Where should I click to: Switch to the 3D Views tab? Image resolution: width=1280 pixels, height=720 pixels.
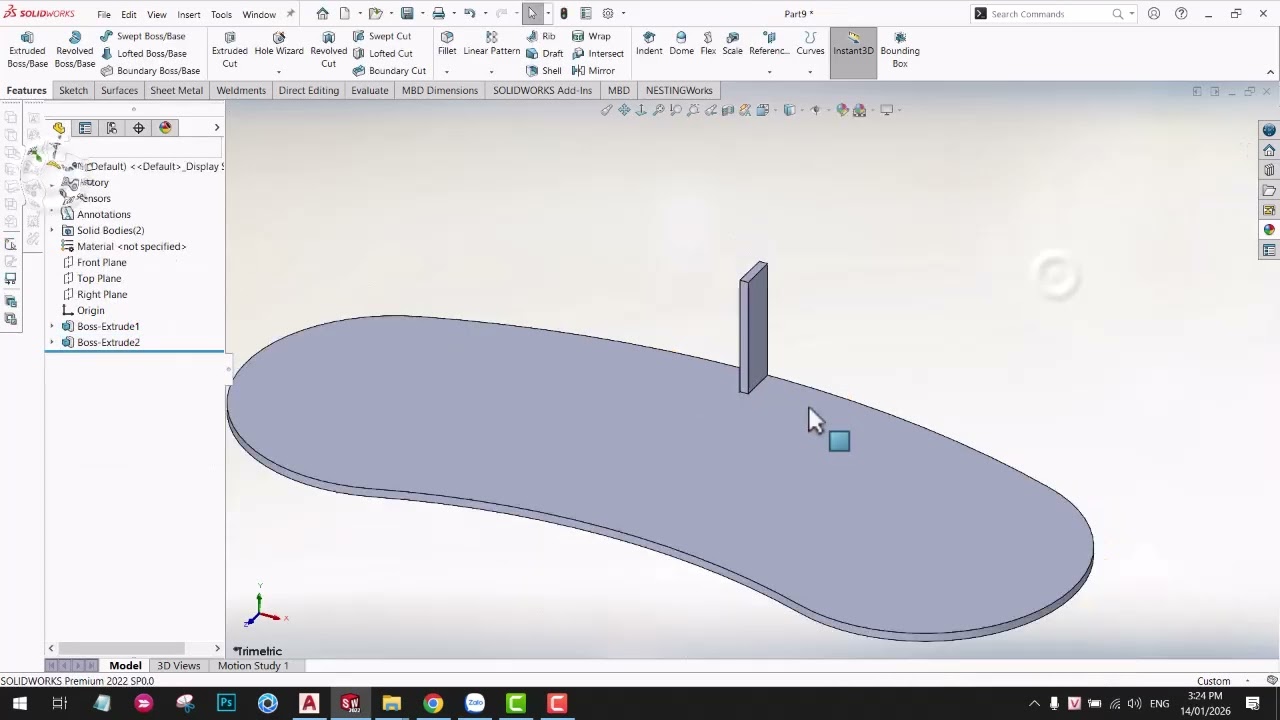pos(178,666)
